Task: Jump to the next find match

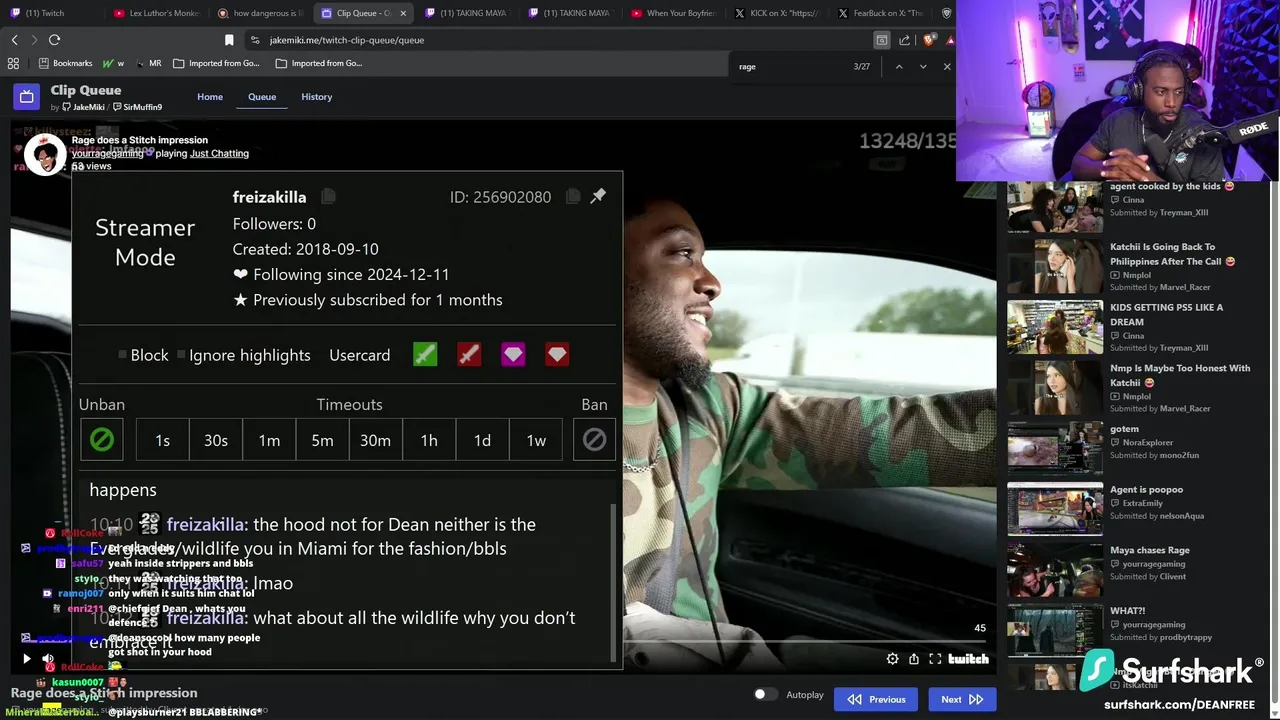Action: (923, 66)
